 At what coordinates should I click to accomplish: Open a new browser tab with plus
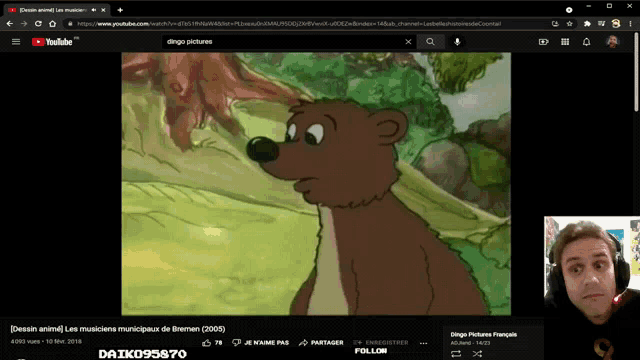[x=120, y=10]
